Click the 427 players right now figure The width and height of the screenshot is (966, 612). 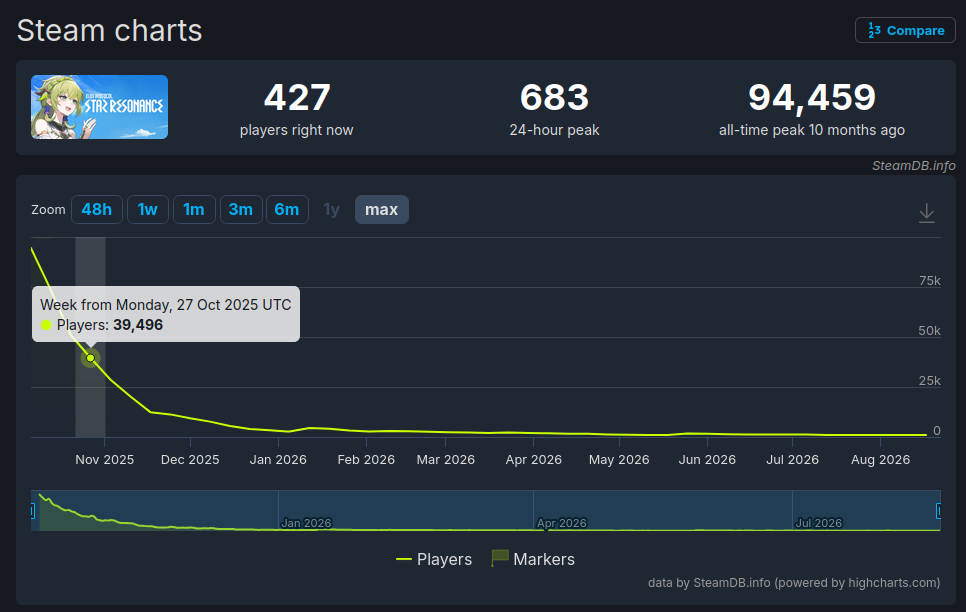[297, 97]
